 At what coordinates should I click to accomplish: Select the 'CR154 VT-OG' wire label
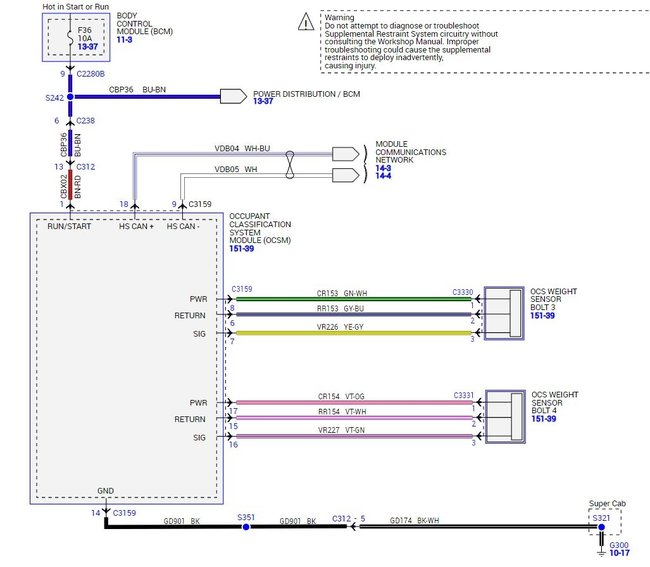(x=341, y=397)
